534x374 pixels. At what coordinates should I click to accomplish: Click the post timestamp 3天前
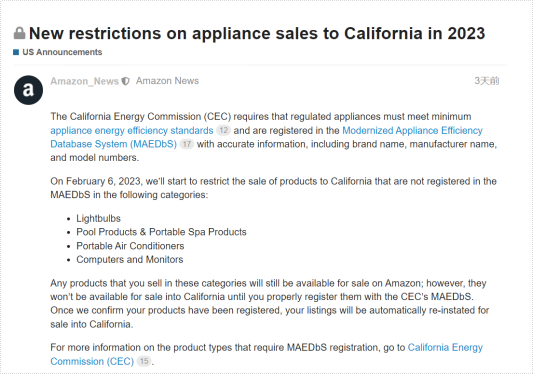click(487, 81)
